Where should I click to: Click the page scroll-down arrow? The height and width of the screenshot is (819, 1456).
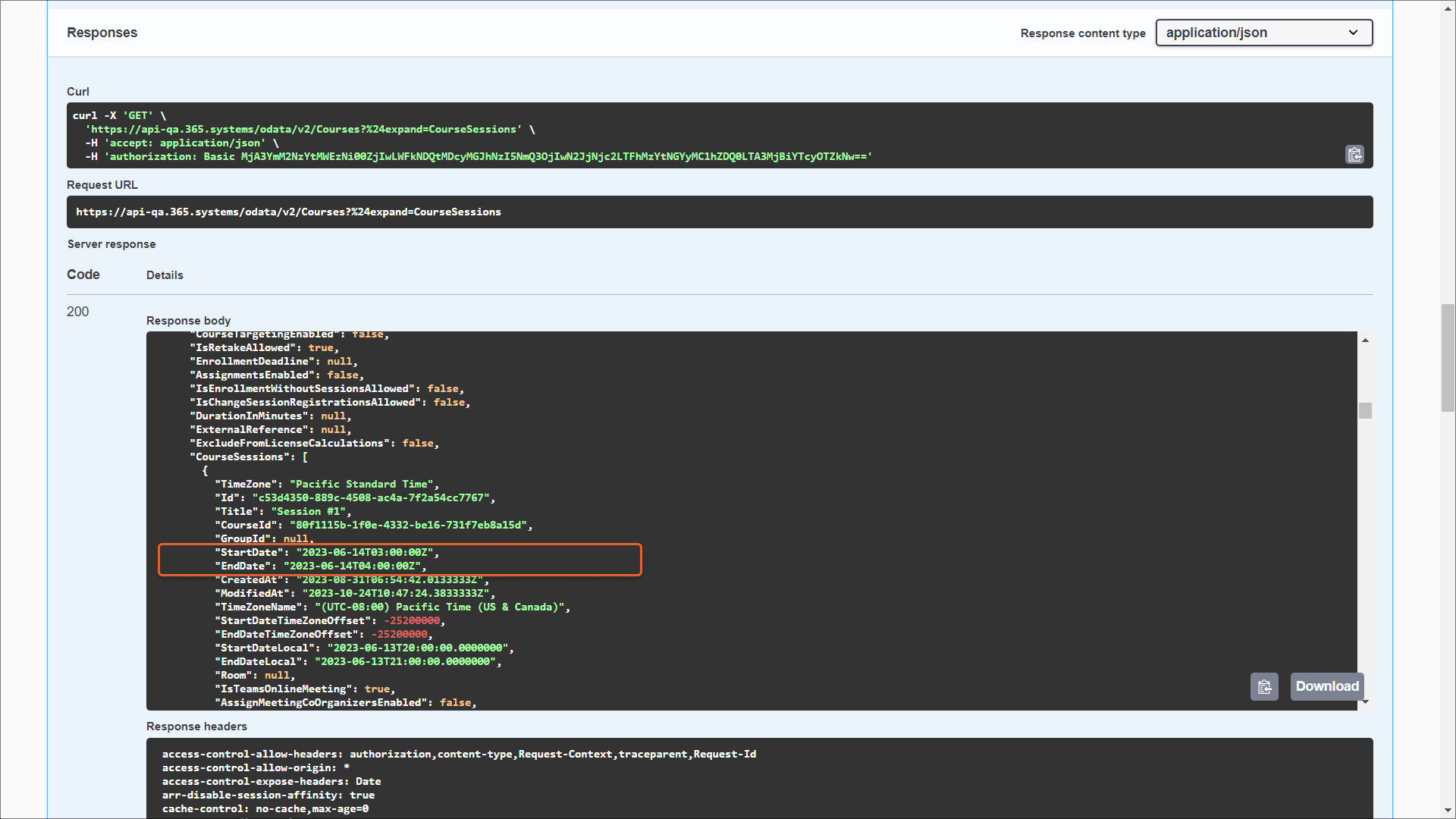1448,811
